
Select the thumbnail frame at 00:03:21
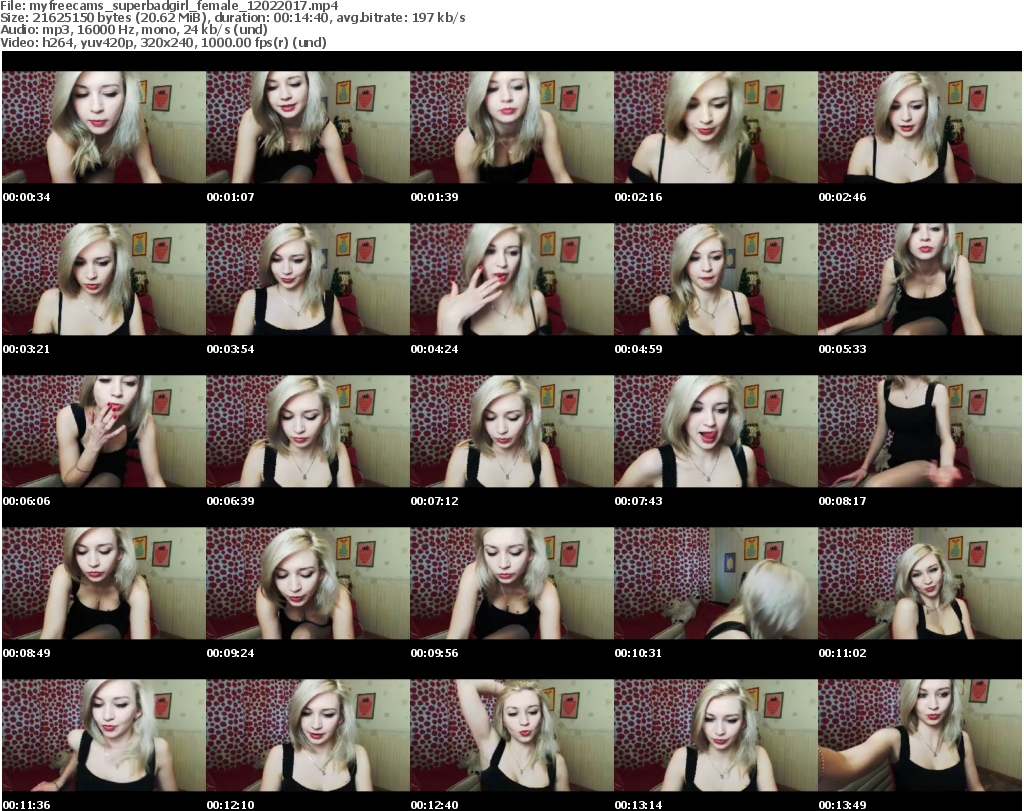pos(104,279)
